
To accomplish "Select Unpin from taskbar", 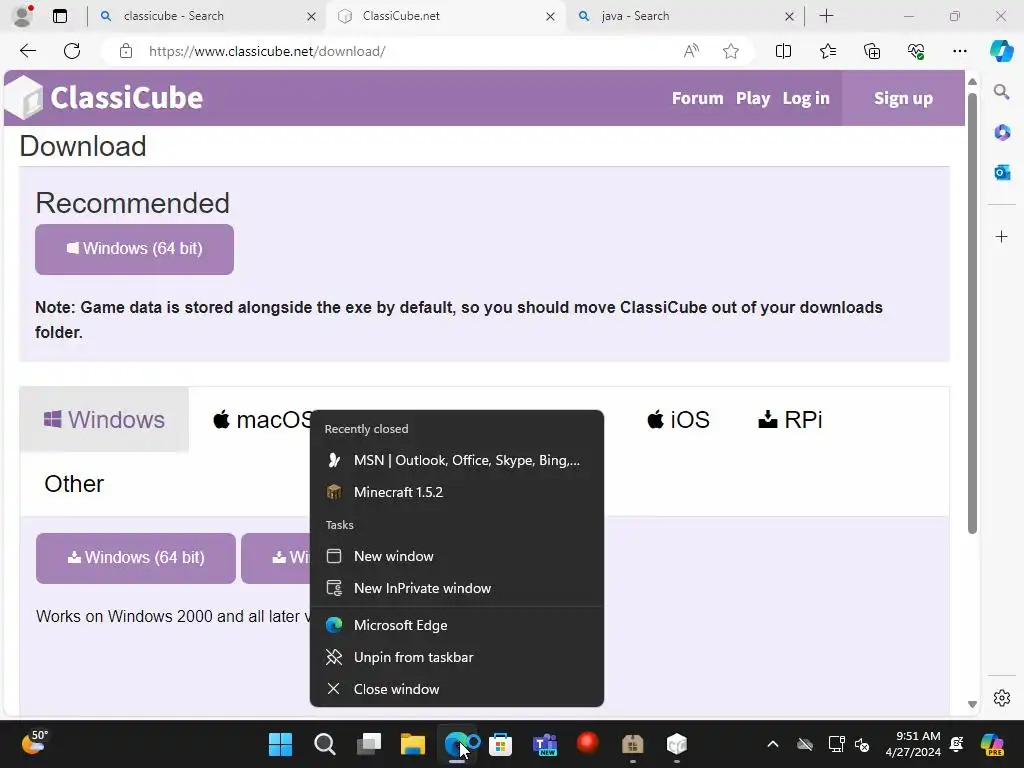I will [x=456, y=658].
